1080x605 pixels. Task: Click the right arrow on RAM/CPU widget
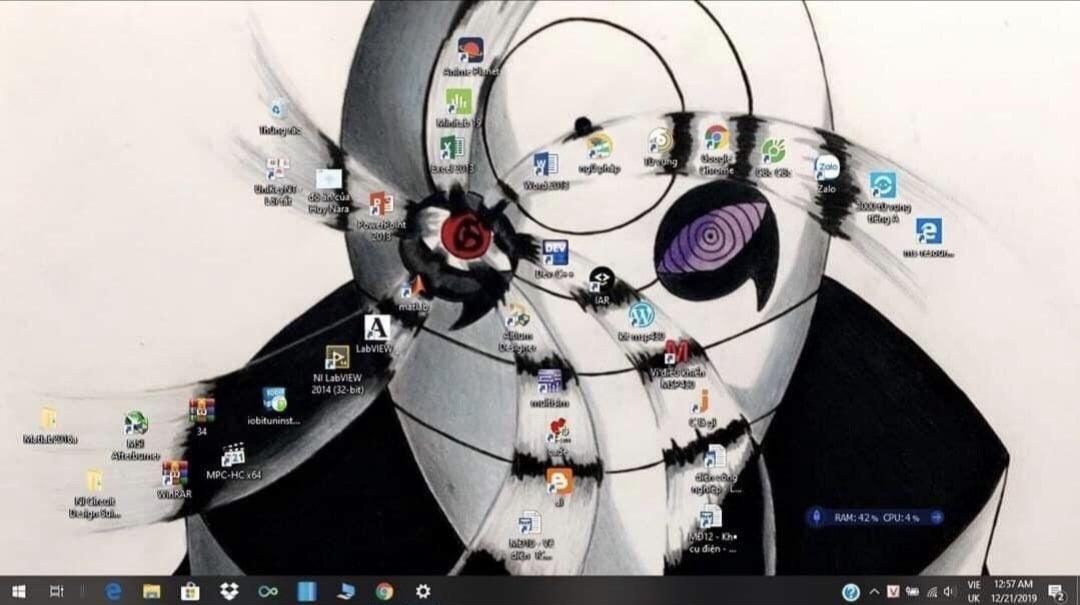(x=936, y=517)
